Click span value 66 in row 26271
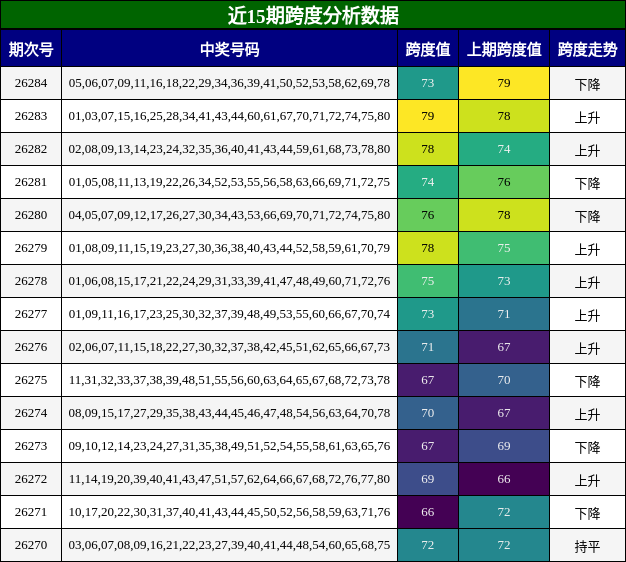Viewport: 626px width, 562px height. pyautogui.click(x=428, y=512)
